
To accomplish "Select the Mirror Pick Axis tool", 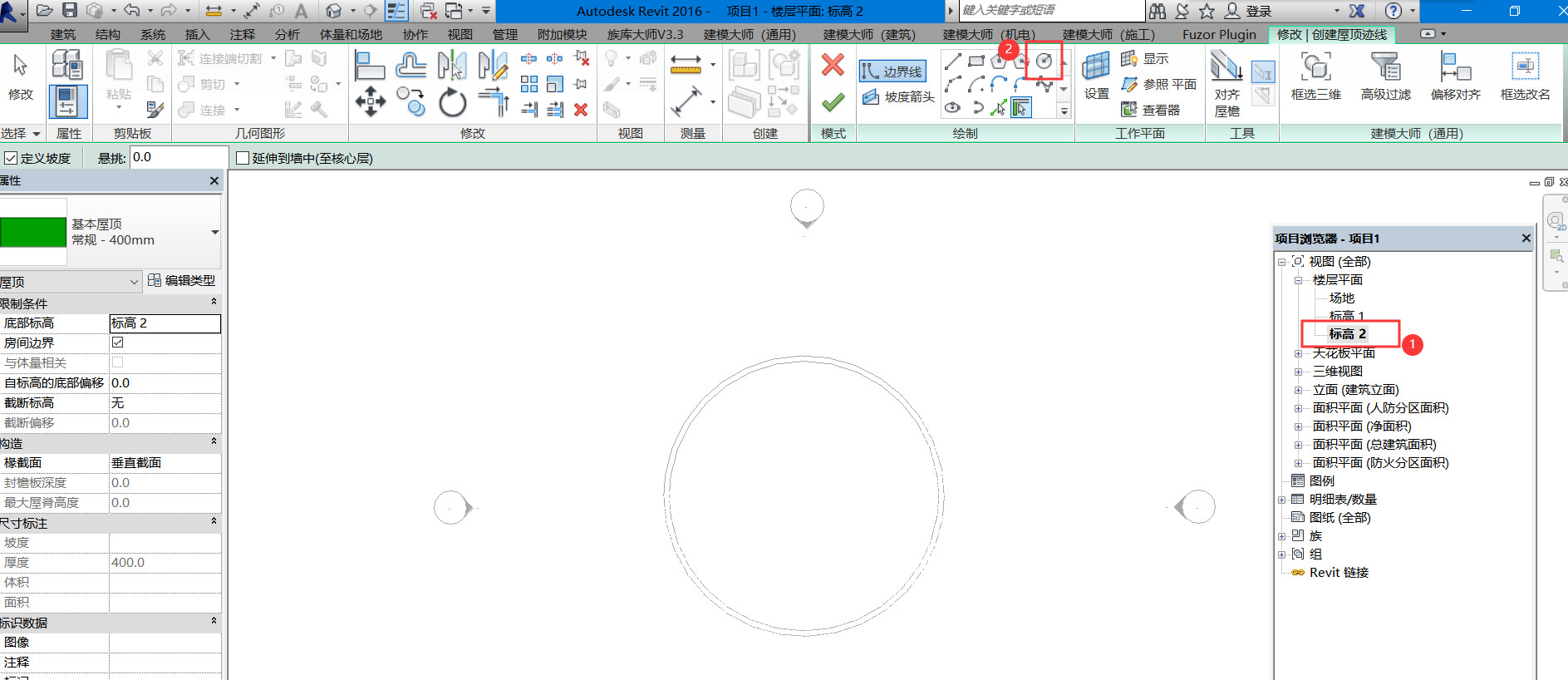I will 452,65.
